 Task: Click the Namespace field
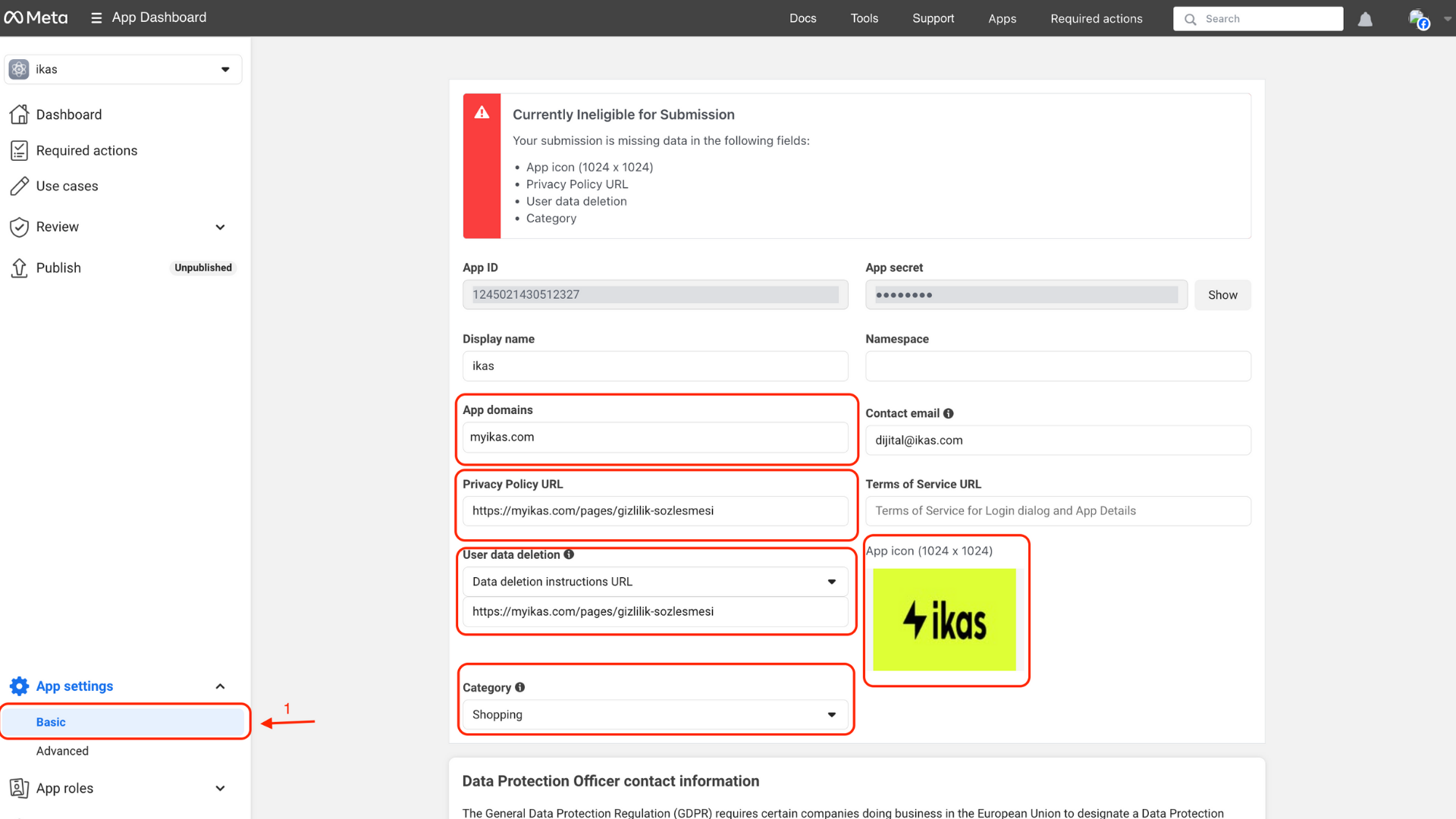tap(1058, 366)
